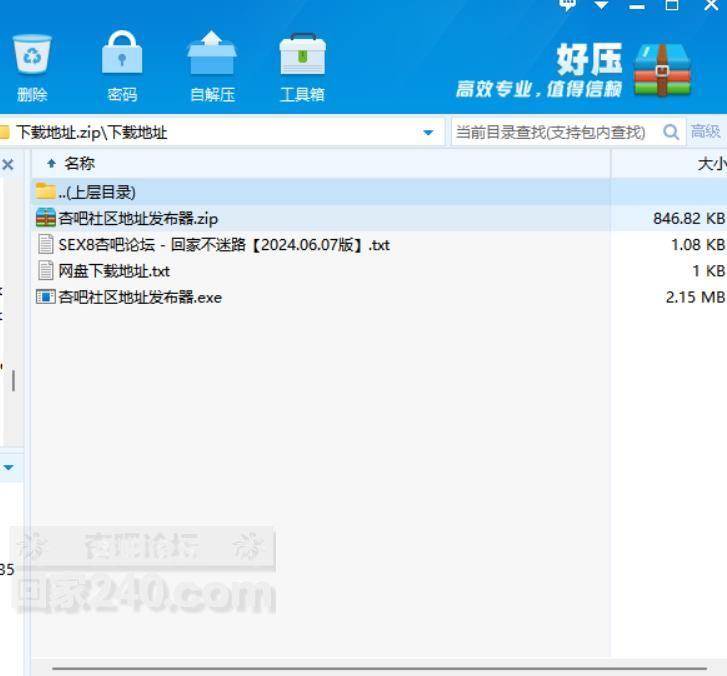Screen dimensions: 727x676
Task: Click the folder icon of 上层目录
Action: click(45, 191)
